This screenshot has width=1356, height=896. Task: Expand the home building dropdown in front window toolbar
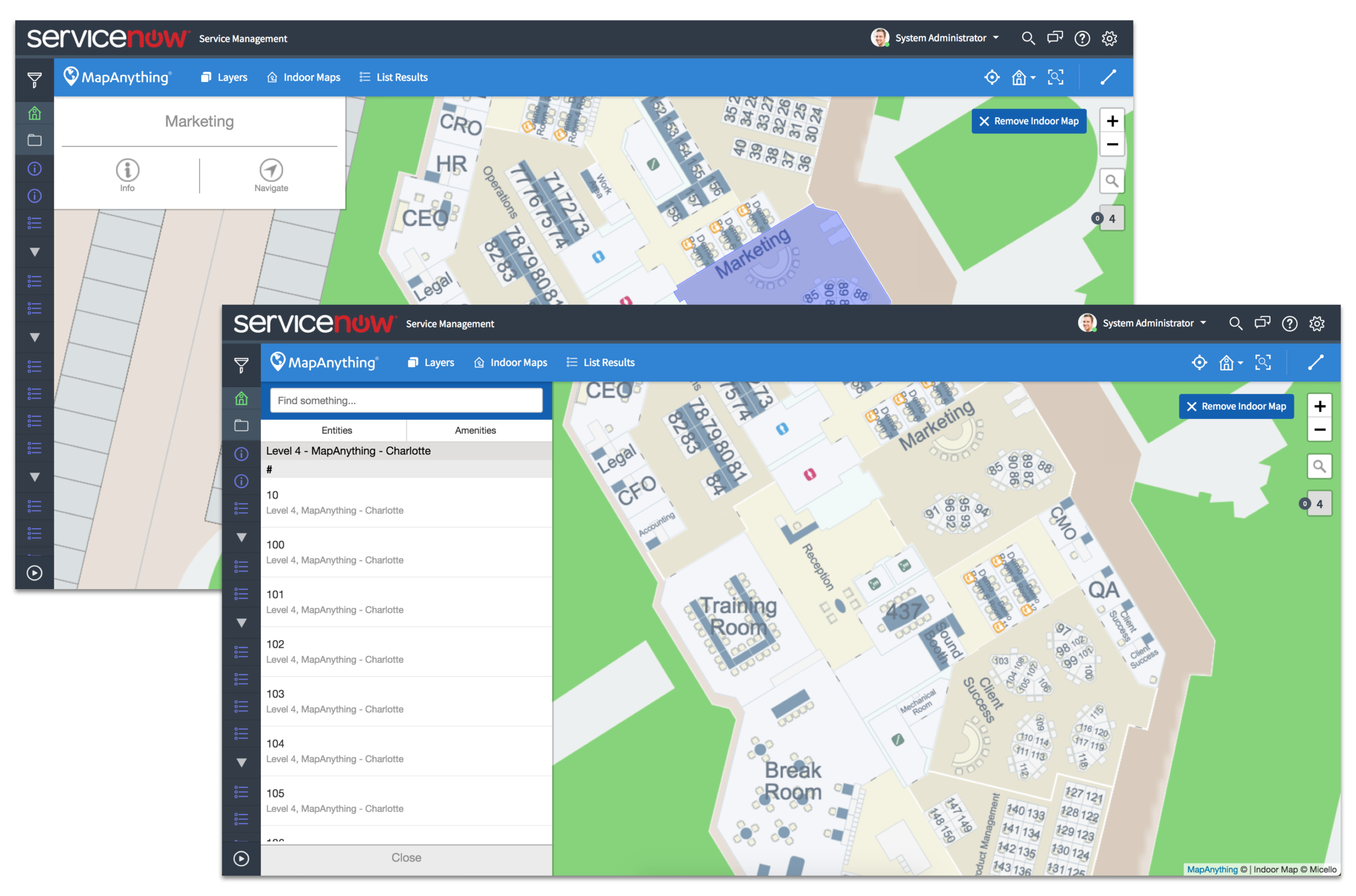1231,362
